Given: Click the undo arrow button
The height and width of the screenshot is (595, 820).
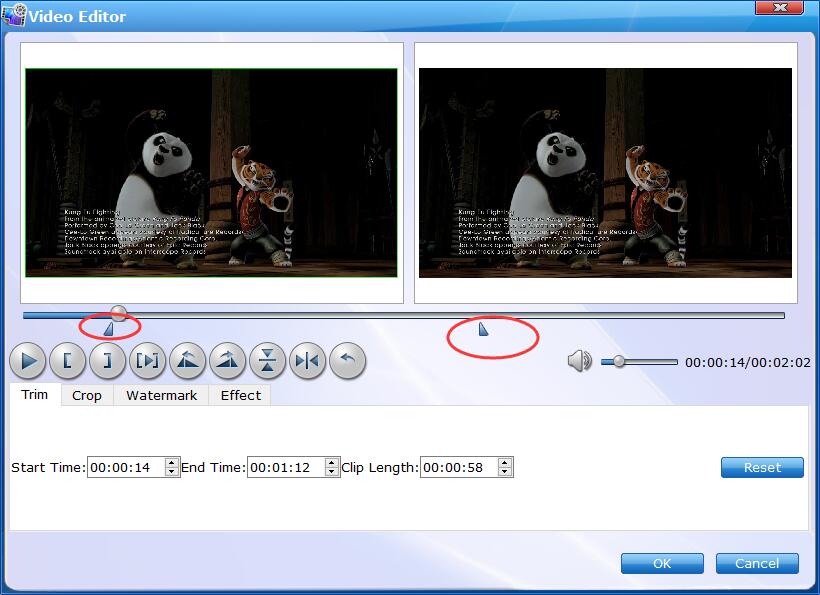Looking at the screenshot, I should pos(347,361).
